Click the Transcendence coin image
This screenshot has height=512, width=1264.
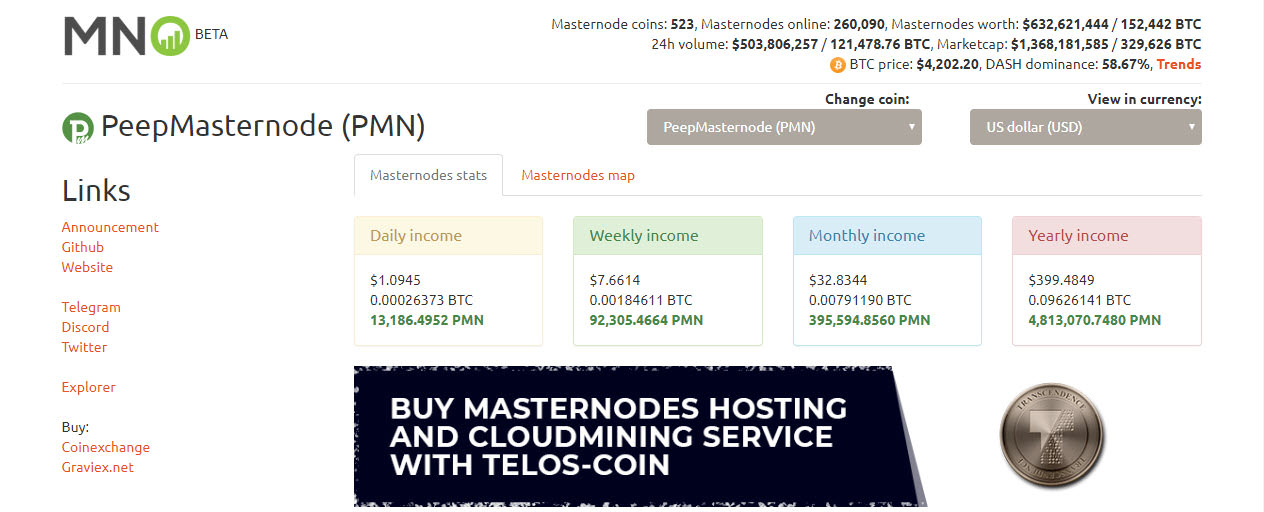[x=1054, y=433]
